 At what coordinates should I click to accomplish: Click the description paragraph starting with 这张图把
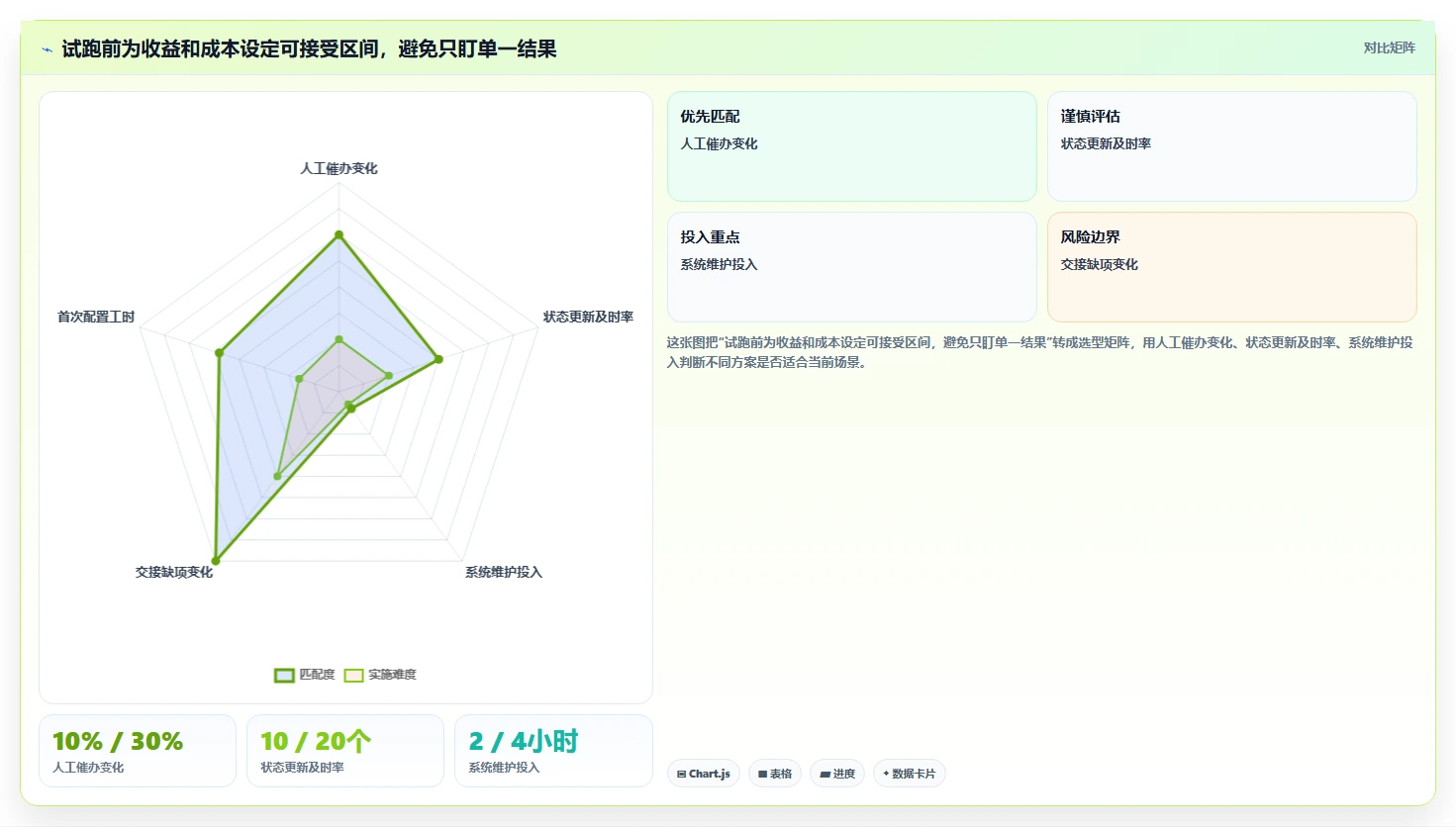1039,352
